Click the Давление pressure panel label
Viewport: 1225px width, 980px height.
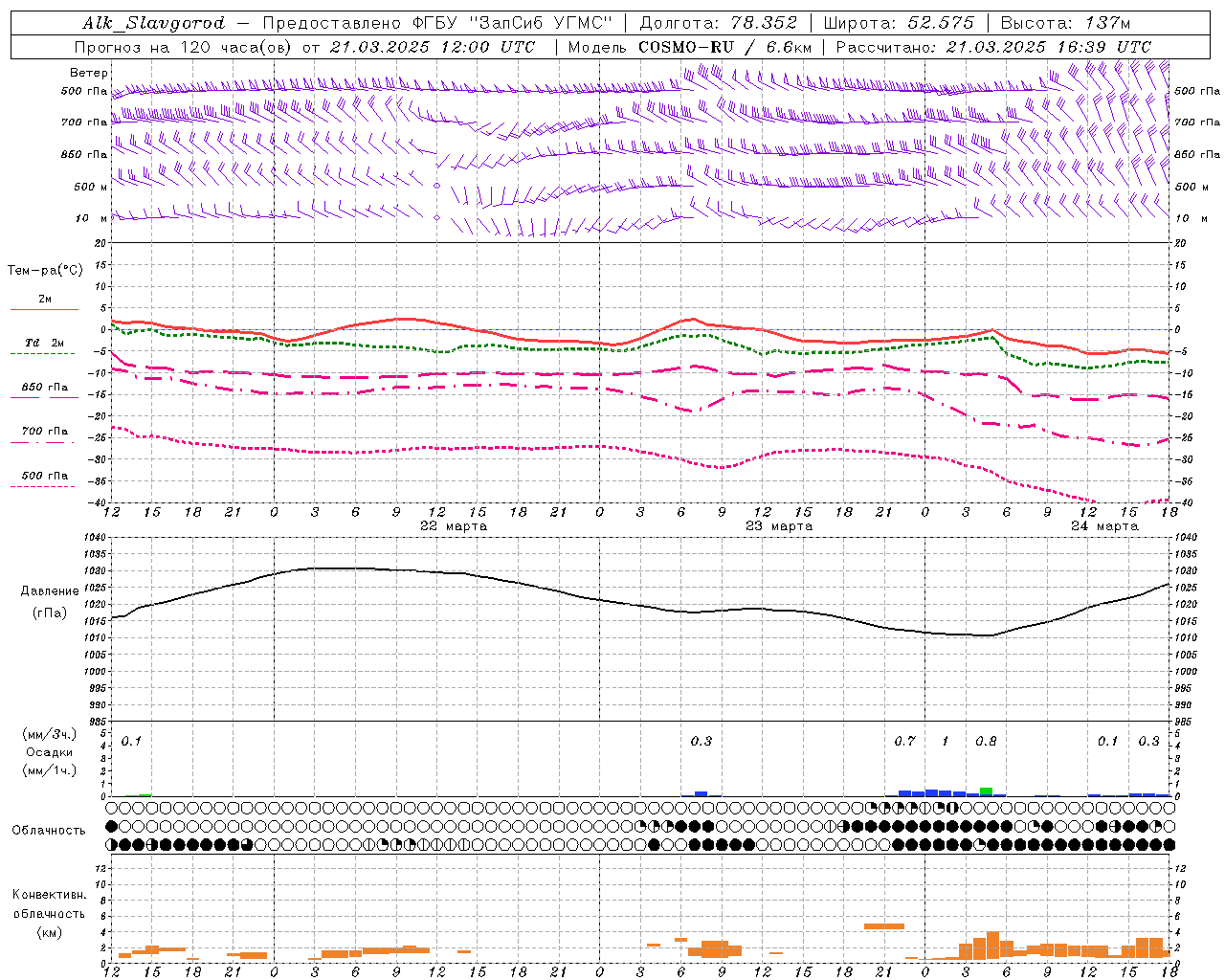pos(50,591)
